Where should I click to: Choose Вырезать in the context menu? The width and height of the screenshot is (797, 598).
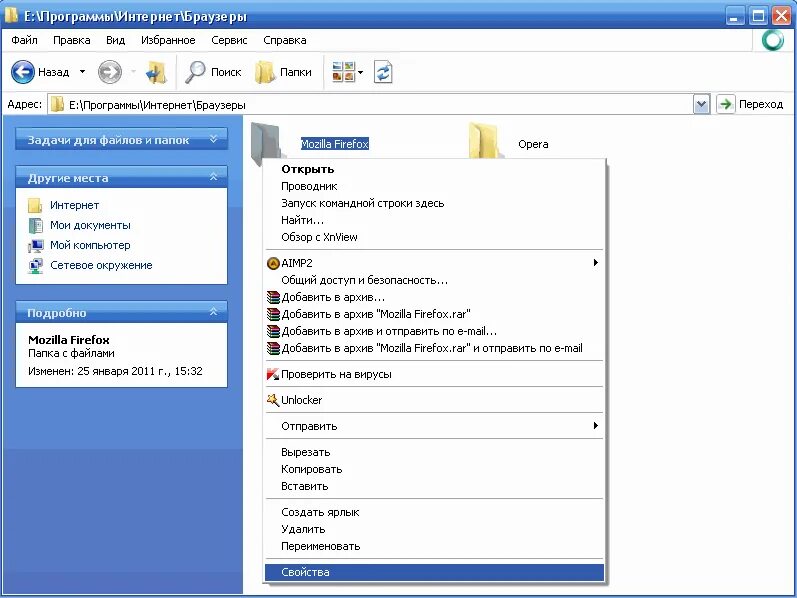434,452
